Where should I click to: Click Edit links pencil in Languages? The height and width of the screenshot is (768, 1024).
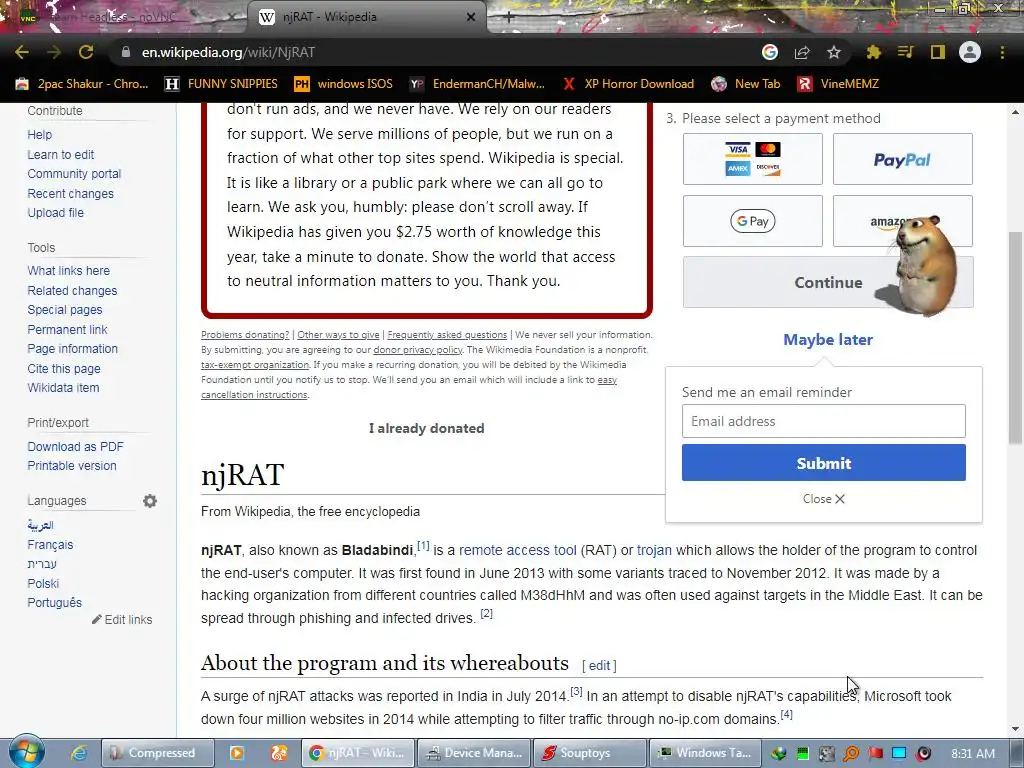point(122,620)
